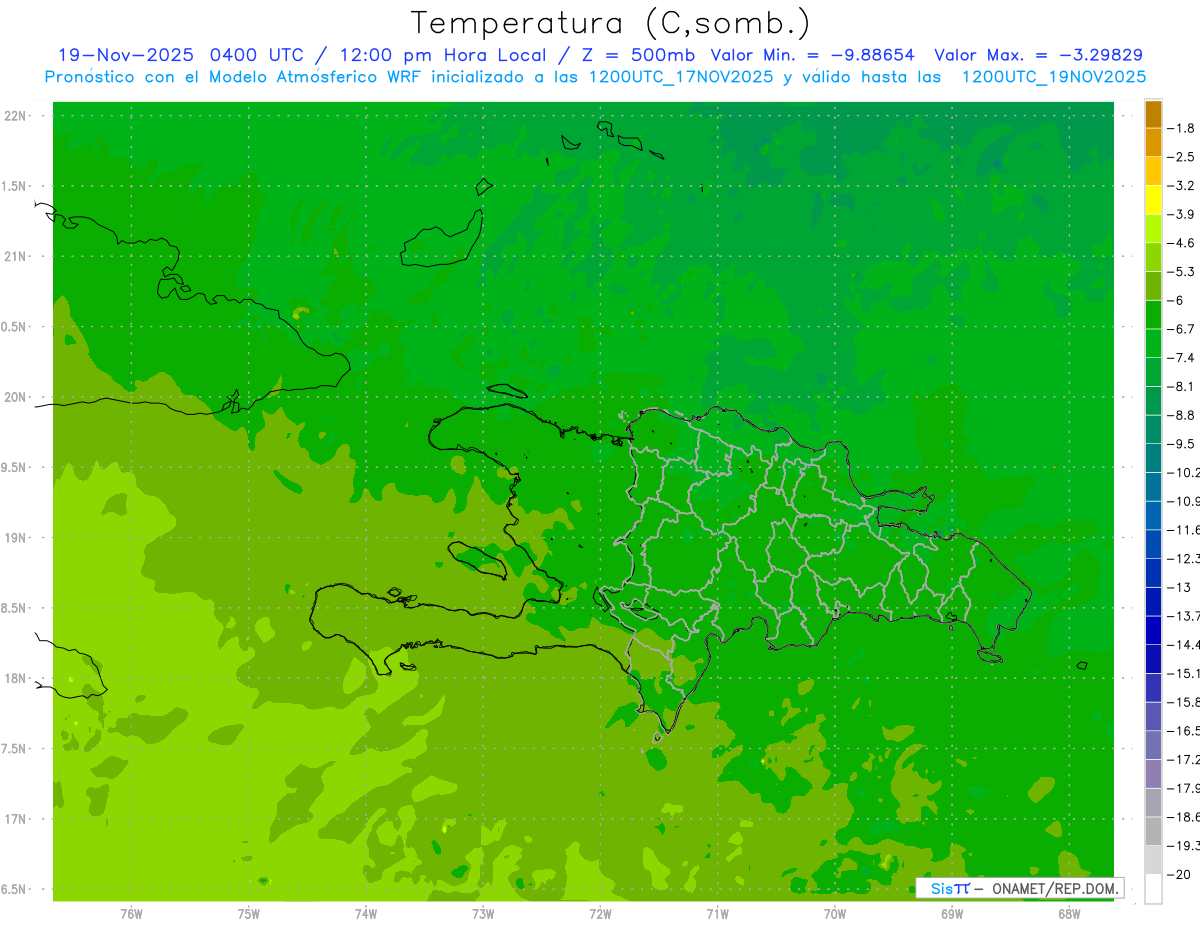
Task: Pick amber swatch between -2.5 and -3.2
Action: coord(1153,171)
